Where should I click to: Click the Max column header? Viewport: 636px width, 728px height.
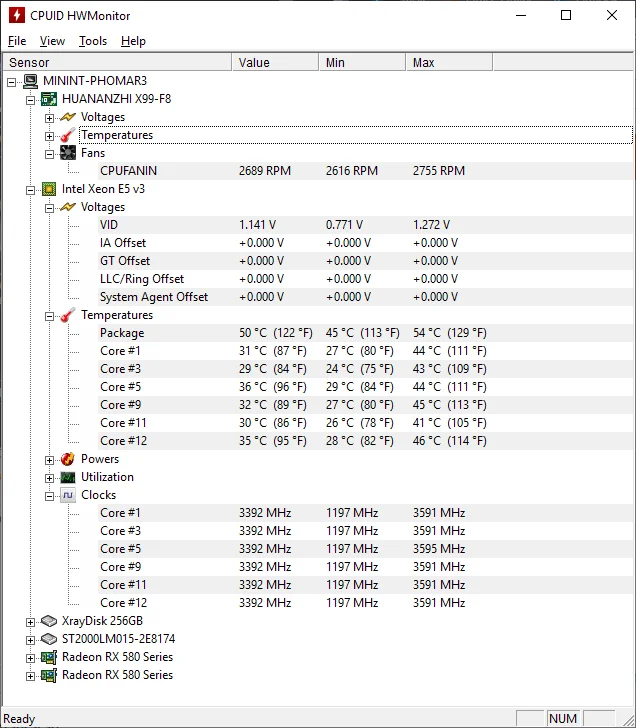(449, 62)
